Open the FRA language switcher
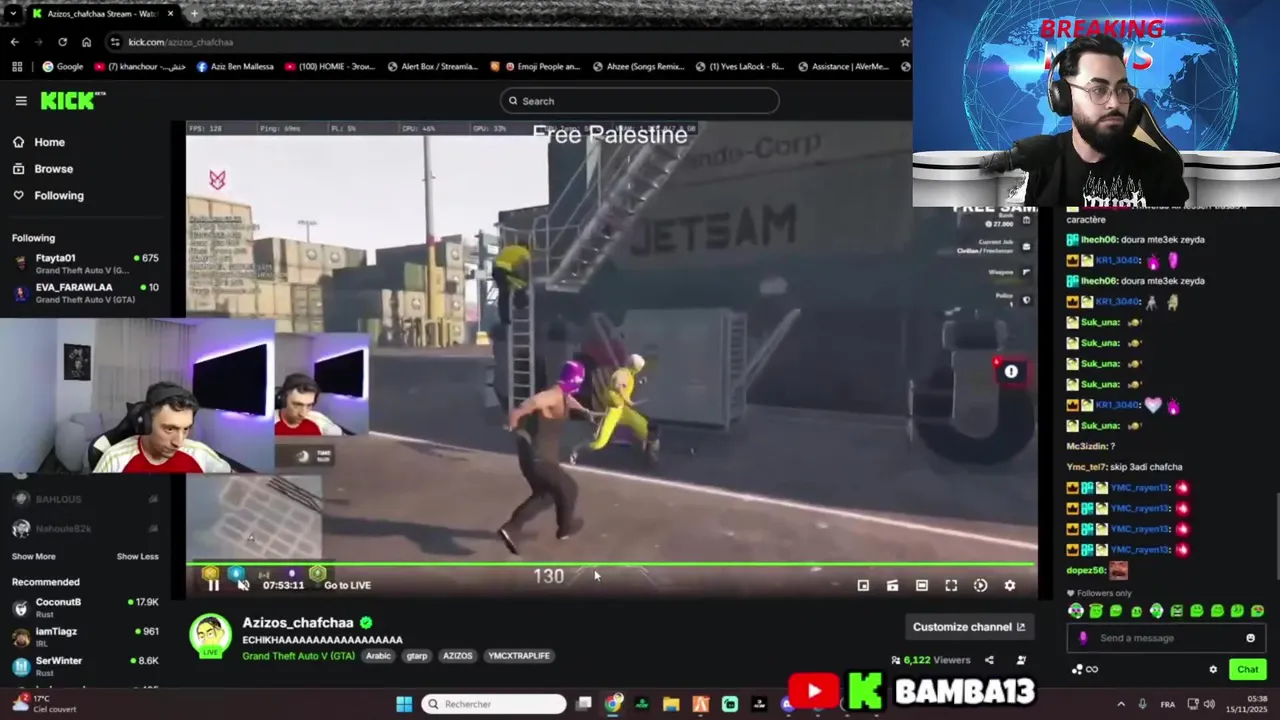The image size is (1280, 720). click(1168, 704)
